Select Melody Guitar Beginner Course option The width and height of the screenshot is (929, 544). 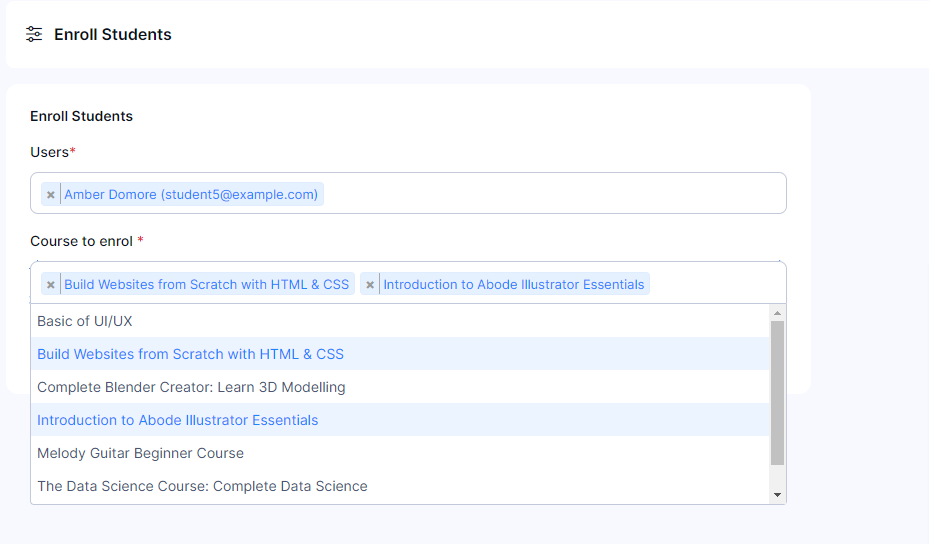[x=140, y=453]
